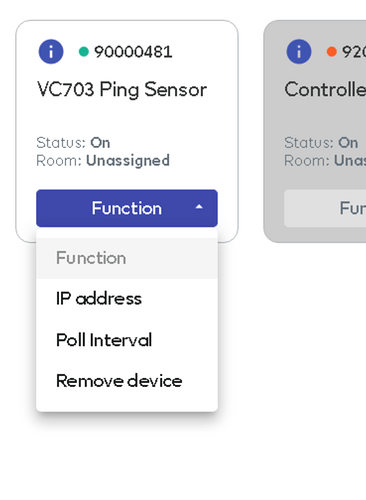Click the blue Function dropdown label
The width and height of the screenshot is (366, 500).
(x=127, y=208)
